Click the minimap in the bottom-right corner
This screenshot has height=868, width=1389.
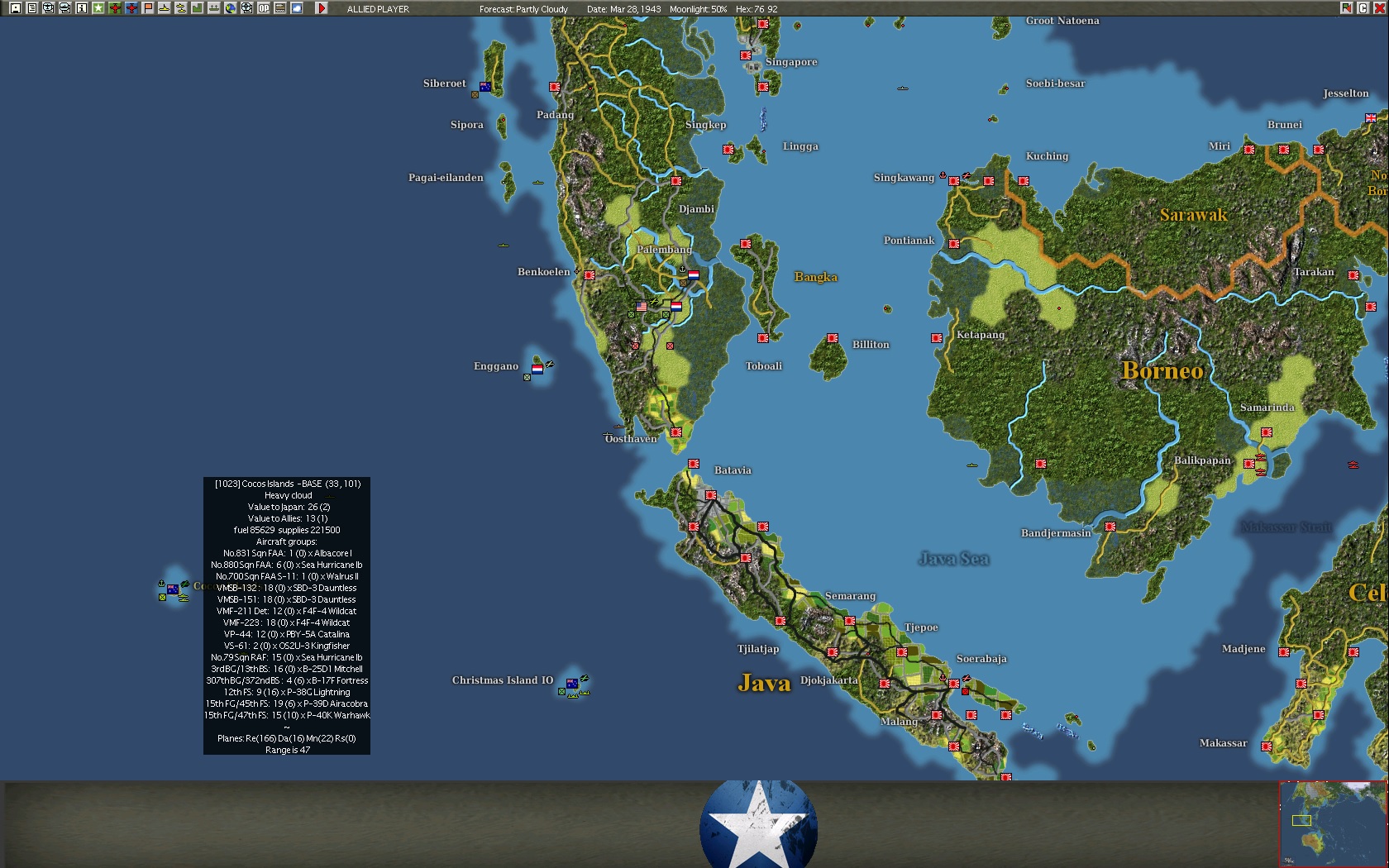point(1333,823)
